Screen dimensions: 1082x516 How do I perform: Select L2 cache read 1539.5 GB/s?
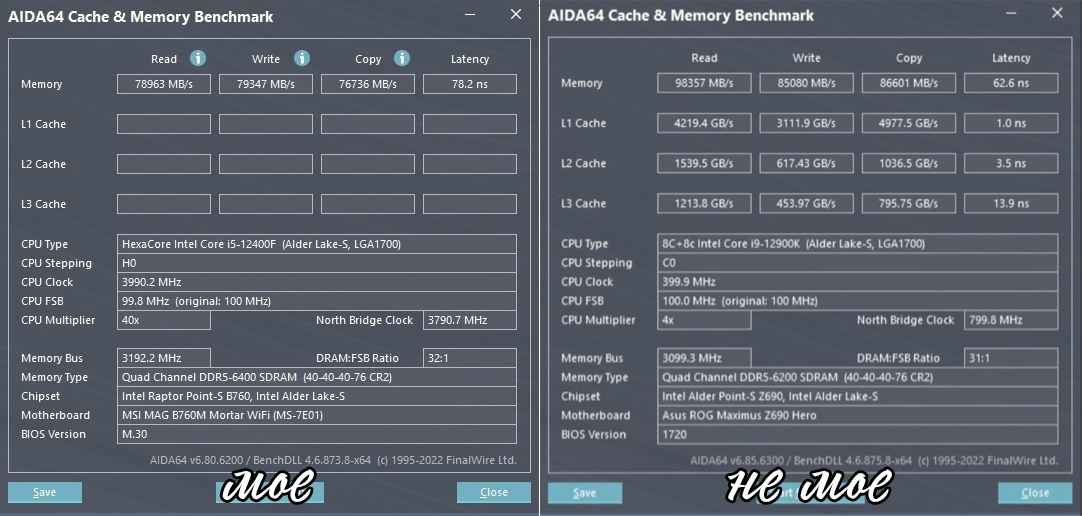pyautogui.click(x=705, y=163)
